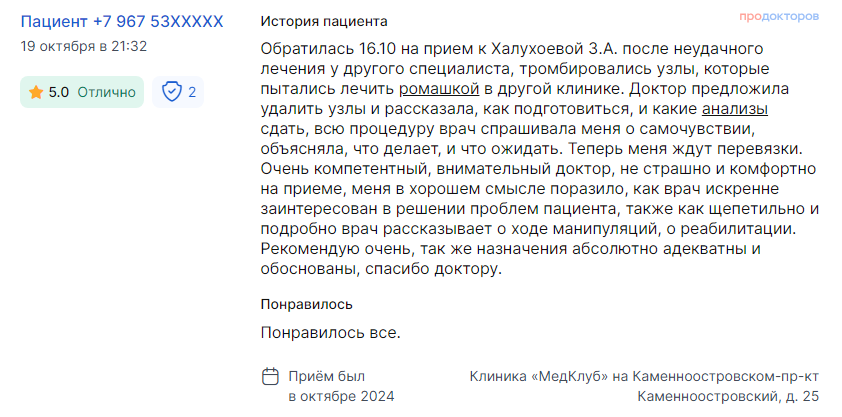Click Приём был в октябре 2024 text

pyautogui.click(x=342, y=386)
